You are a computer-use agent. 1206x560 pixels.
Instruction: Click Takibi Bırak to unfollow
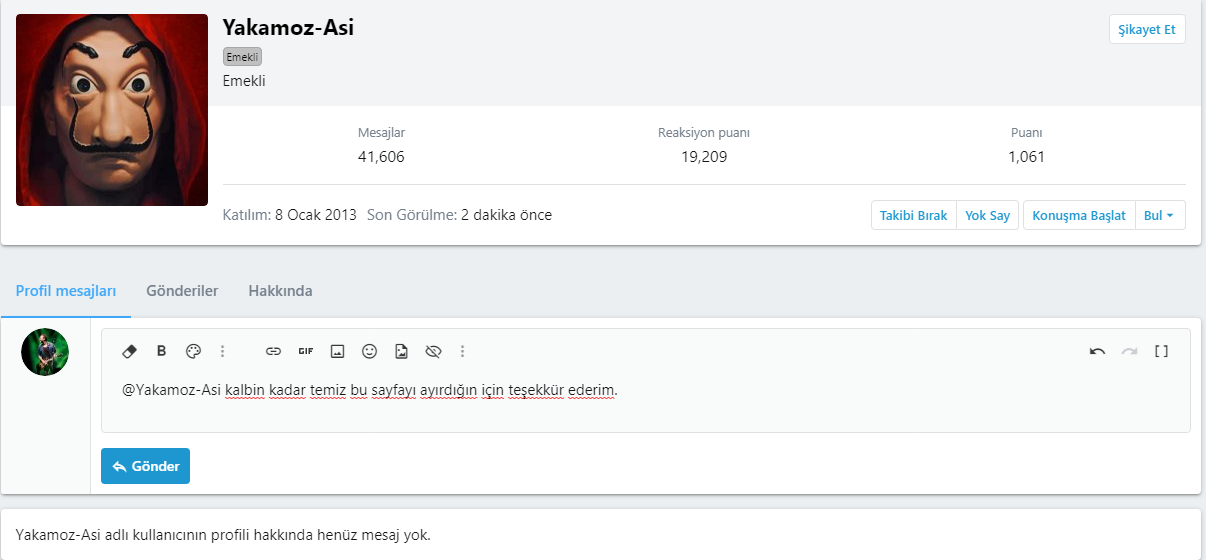coord(913,215)
